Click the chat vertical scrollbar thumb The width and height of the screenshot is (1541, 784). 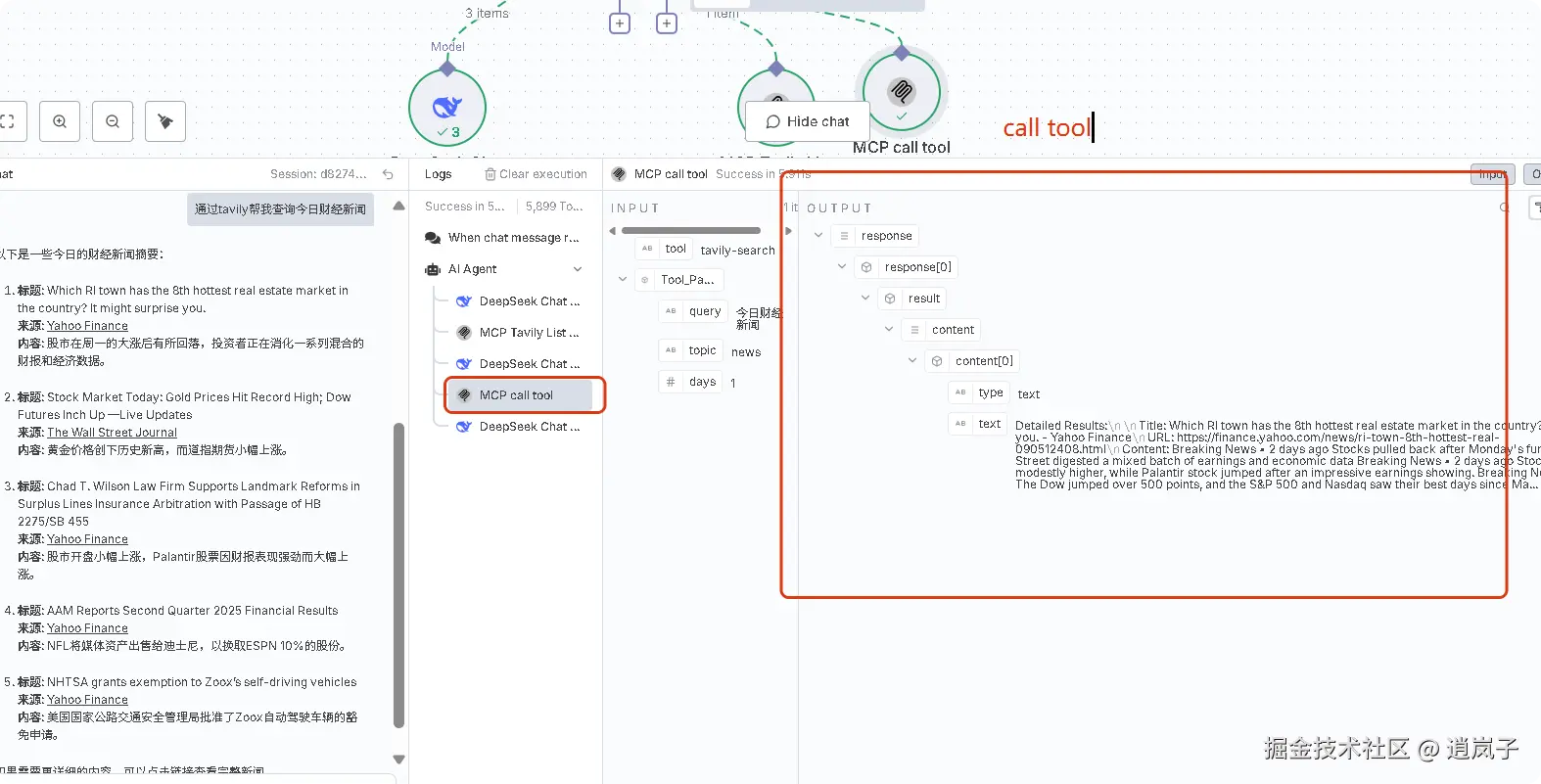(398, 576)
